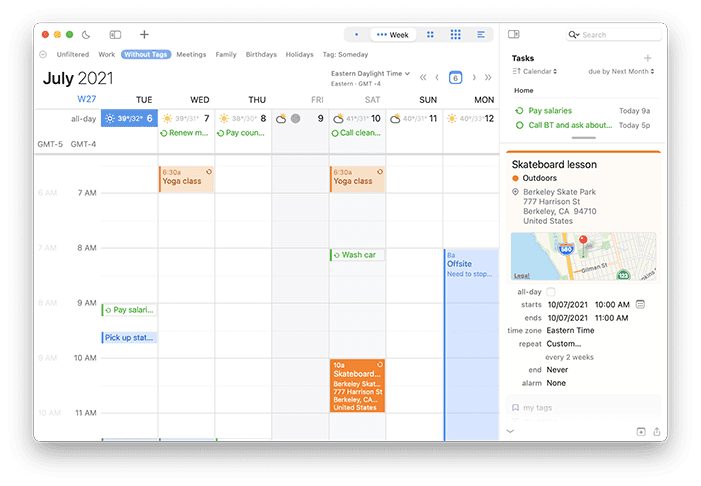The width and height of the screenshot is (701, 486).
Task: Open Saturday's Yoga class event
Action: click(x=357, y=179)
